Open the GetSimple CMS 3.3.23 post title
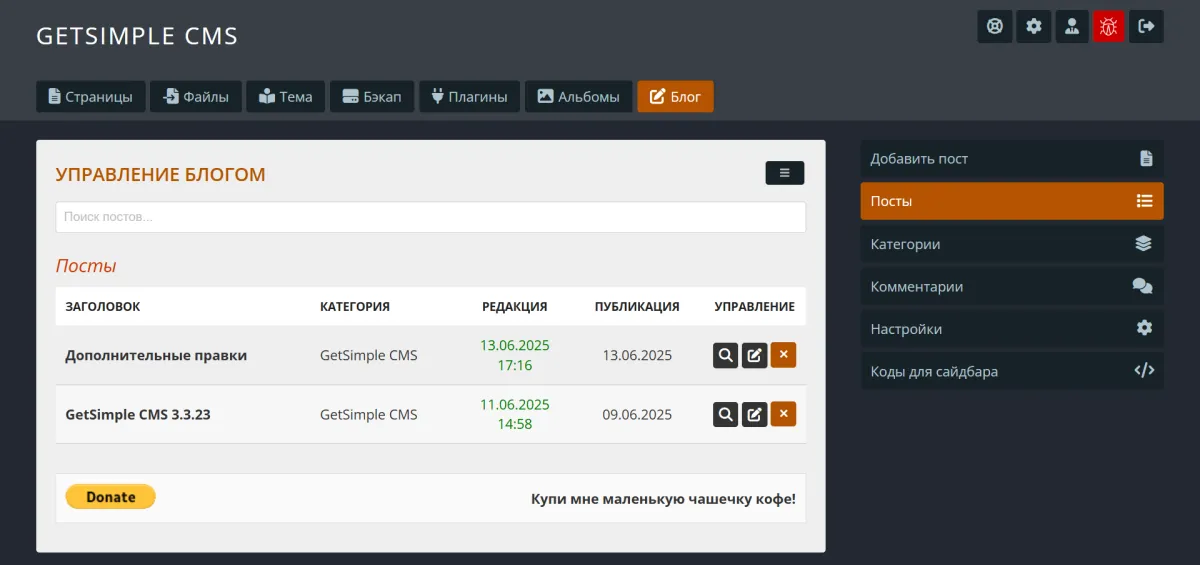The image size is (1200, 565). [x=138, y=414]
